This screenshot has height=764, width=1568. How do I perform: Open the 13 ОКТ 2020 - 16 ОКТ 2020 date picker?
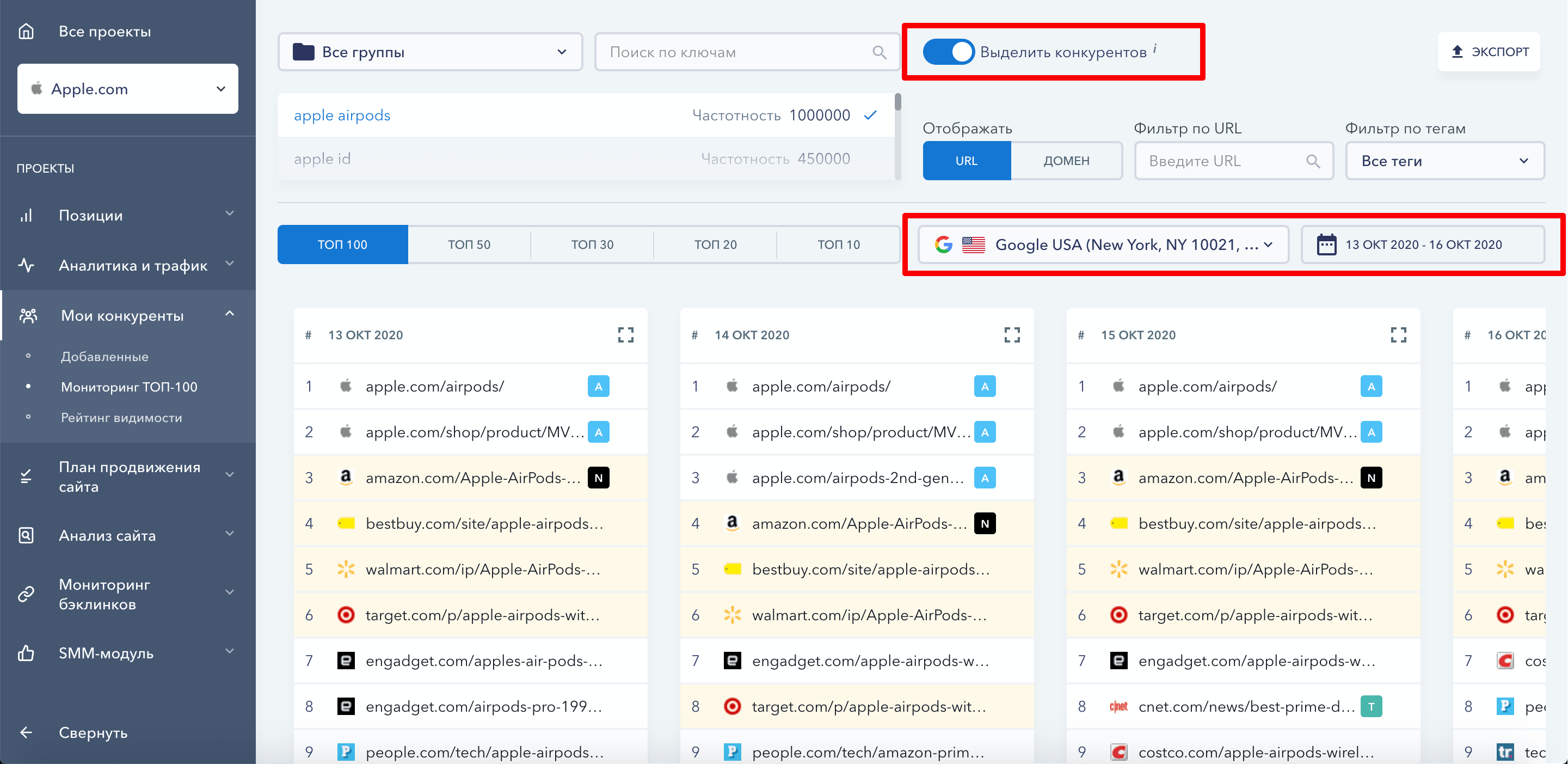pyautogui.click(x=1423, y=245)
